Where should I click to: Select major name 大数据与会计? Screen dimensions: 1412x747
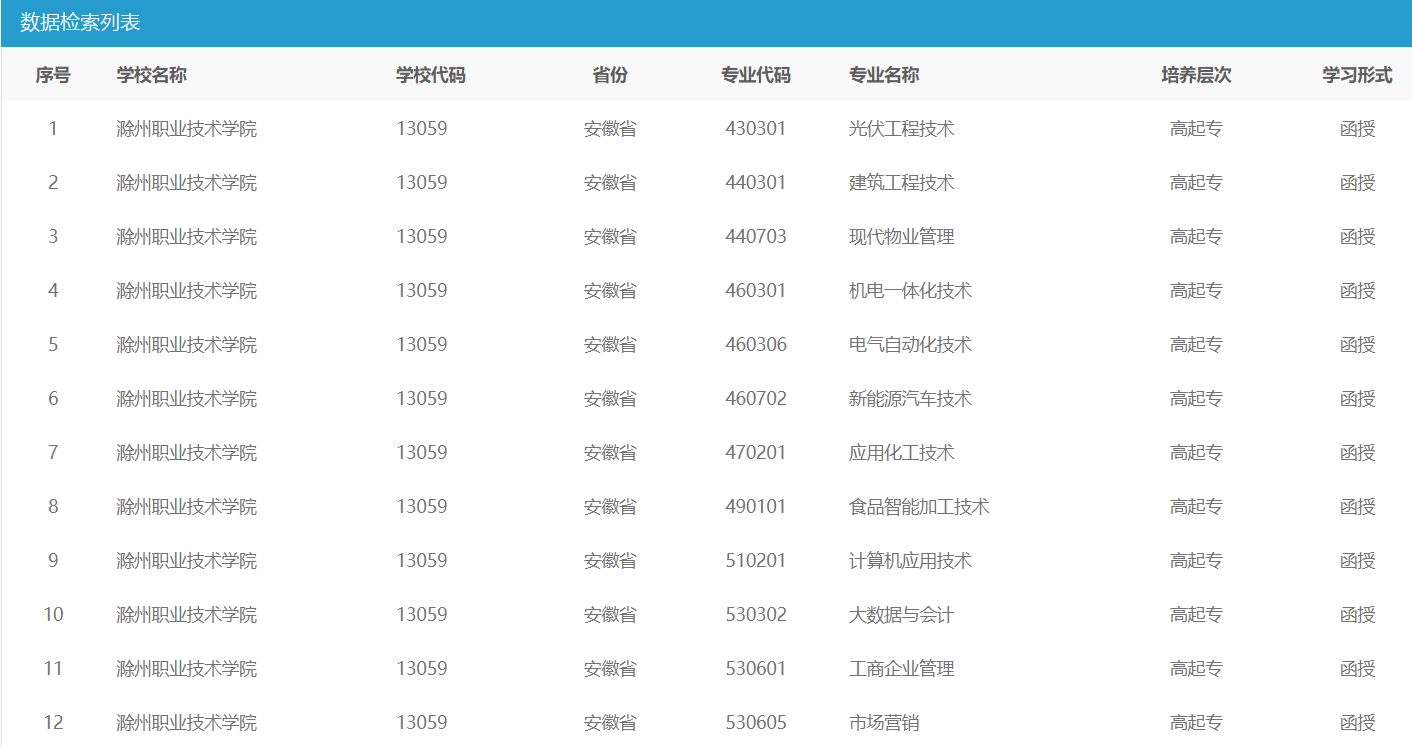(902, 615)
